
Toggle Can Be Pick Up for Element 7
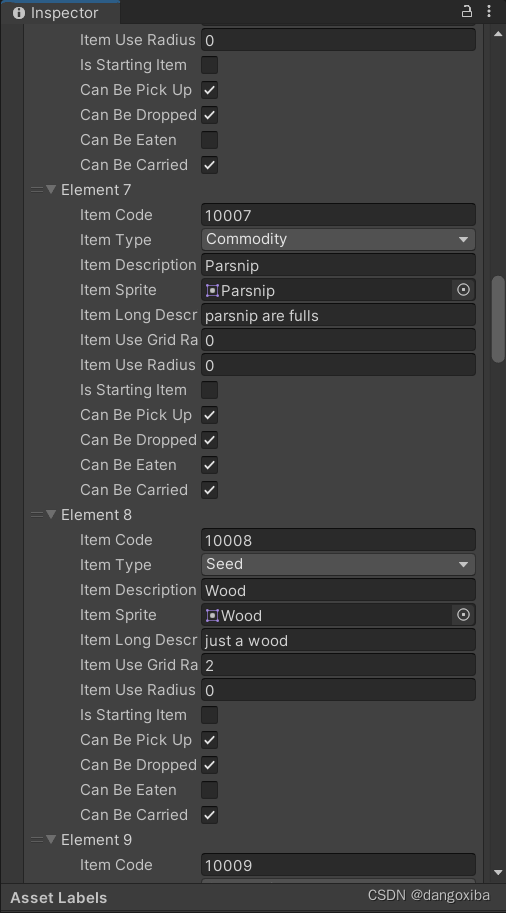210,415
